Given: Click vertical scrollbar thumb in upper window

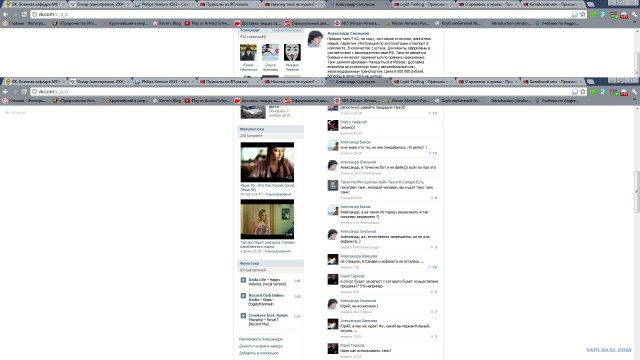Looking at the screenshot, I should 636,64.
